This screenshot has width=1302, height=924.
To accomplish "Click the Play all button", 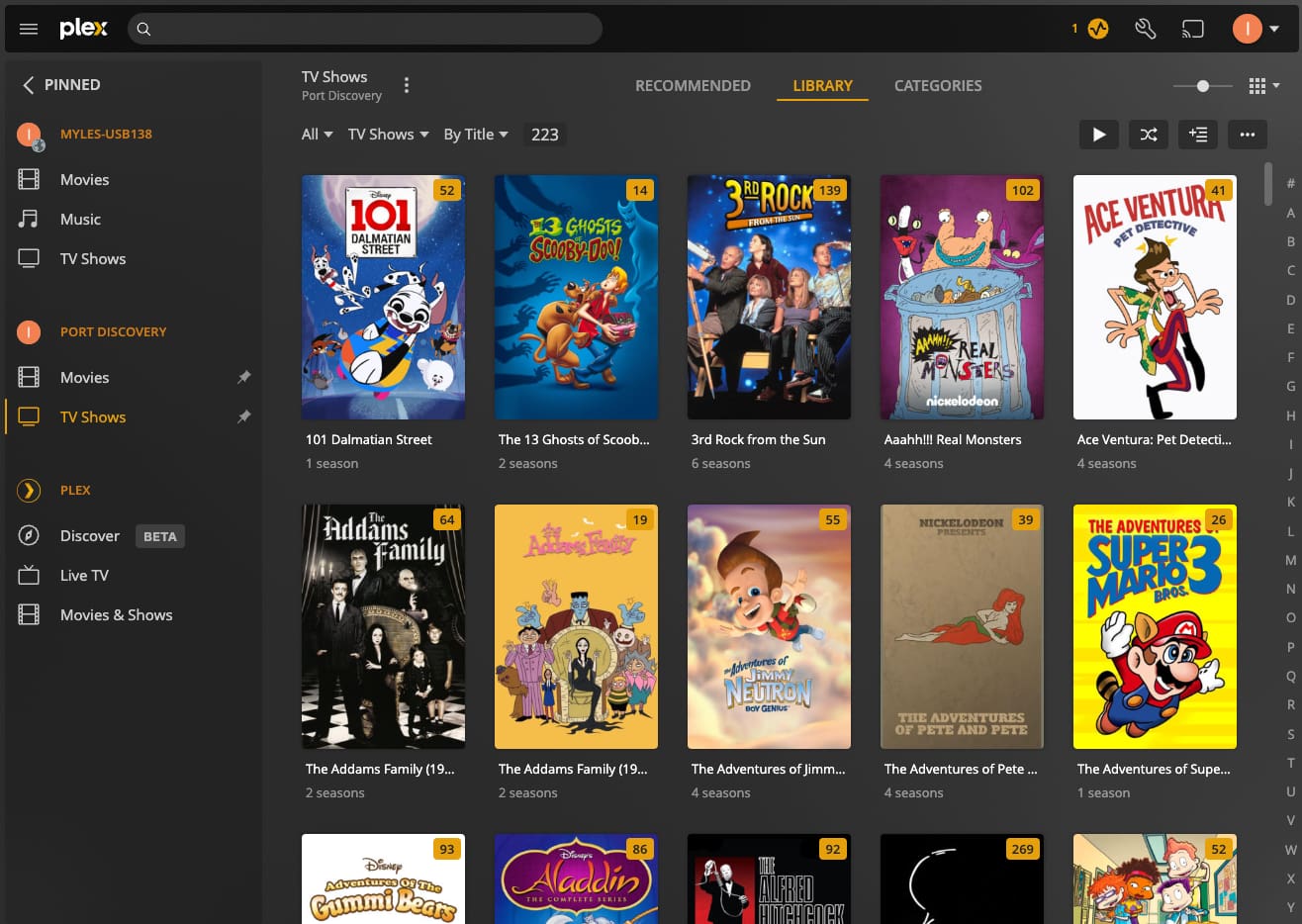I will 1098,135.
